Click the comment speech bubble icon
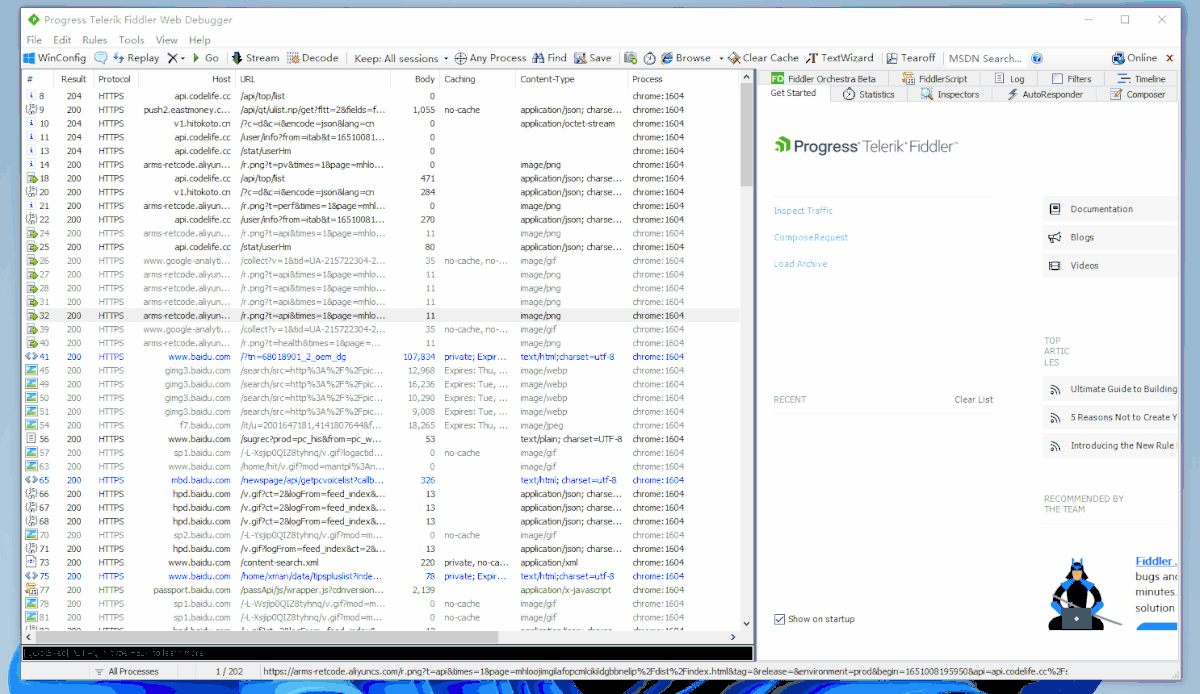 pos(101,58)
